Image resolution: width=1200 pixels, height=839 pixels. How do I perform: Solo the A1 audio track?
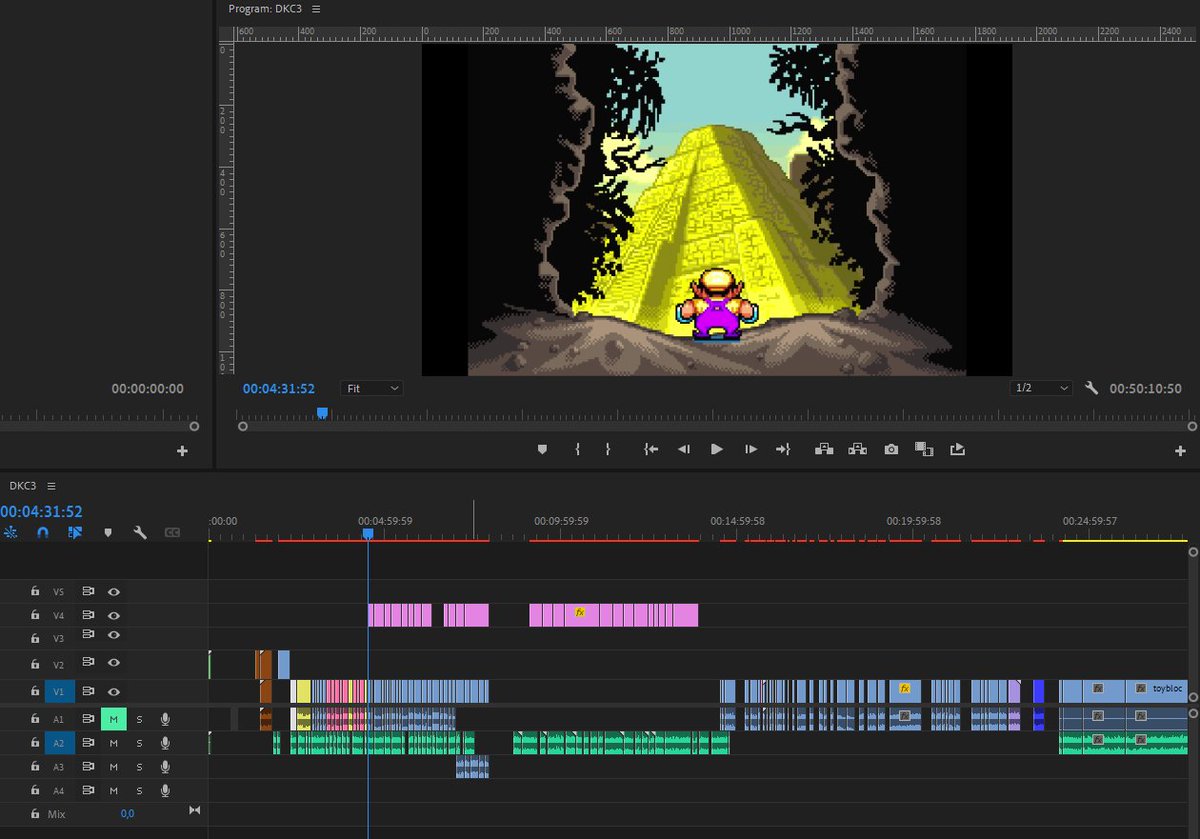[x=139, y=718]
